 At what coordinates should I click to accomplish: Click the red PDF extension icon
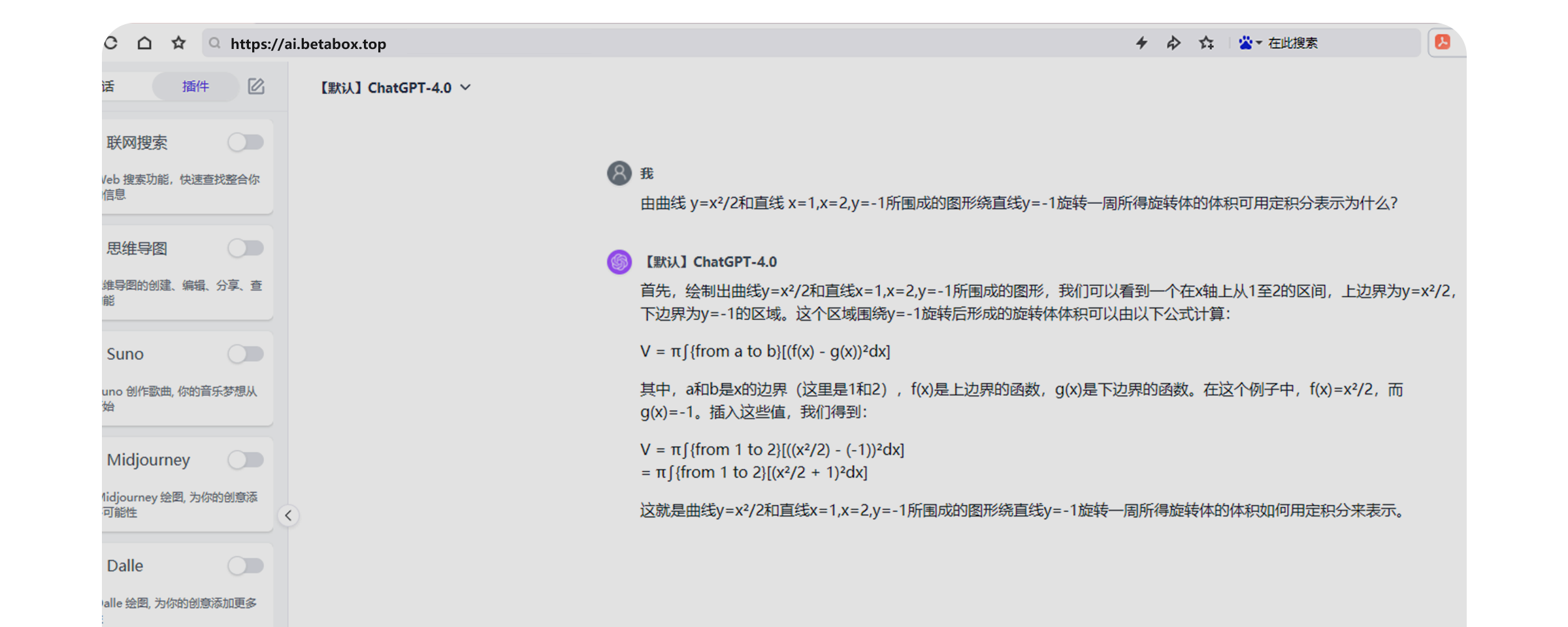(1443, 42)
